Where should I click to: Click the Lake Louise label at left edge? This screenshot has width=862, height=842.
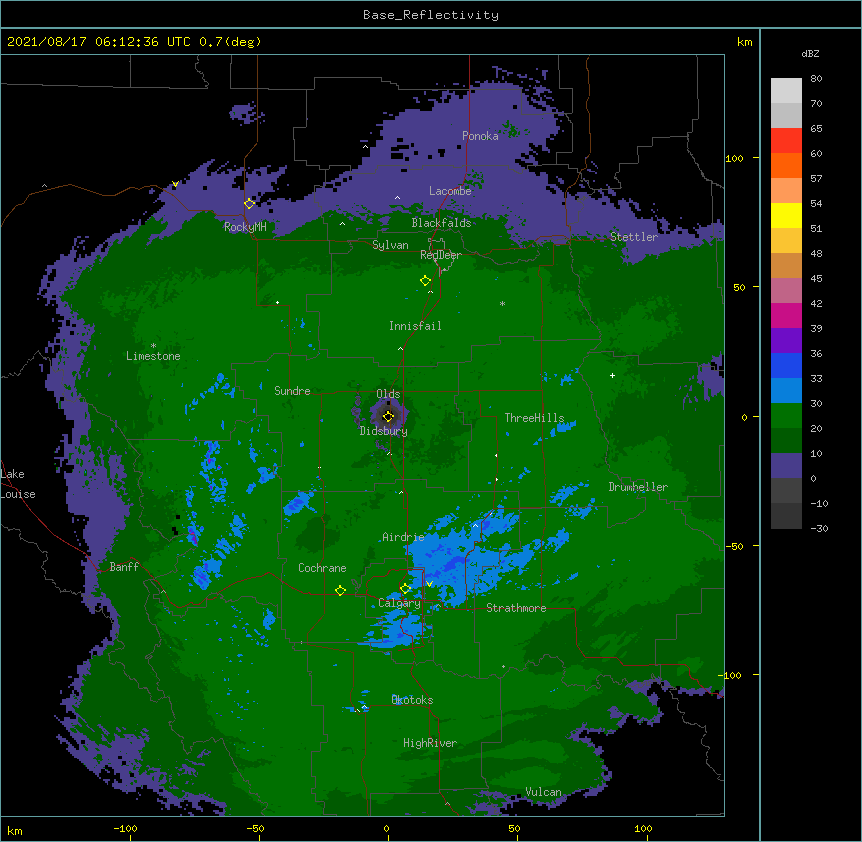coord(18,484)
